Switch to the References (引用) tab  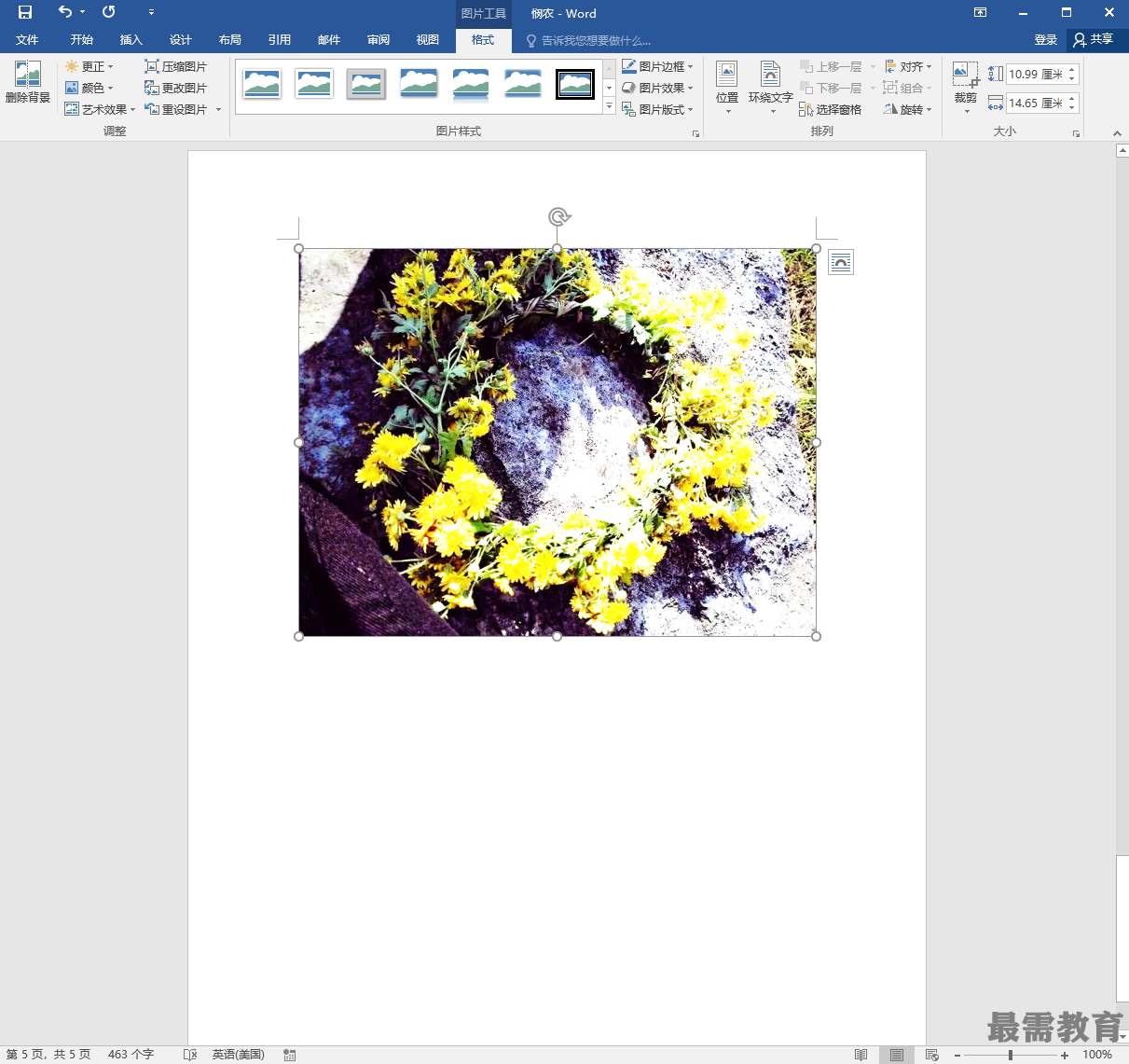click(x=280, y=40)
